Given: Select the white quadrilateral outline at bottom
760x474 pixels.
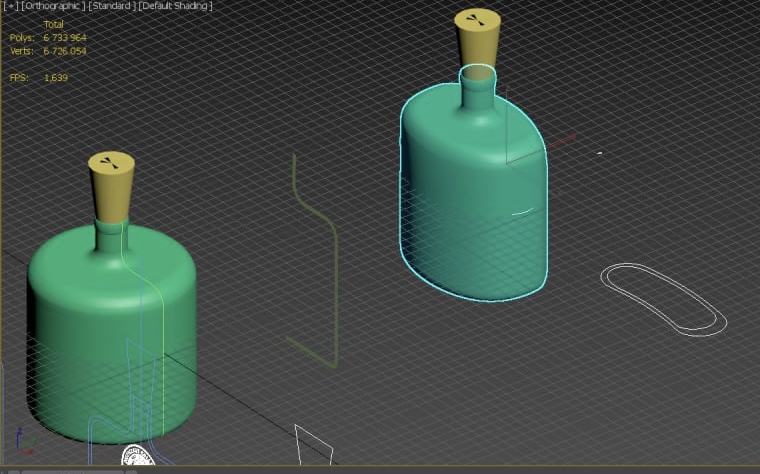Looking at the screenshot, I should tap(314, 445).
